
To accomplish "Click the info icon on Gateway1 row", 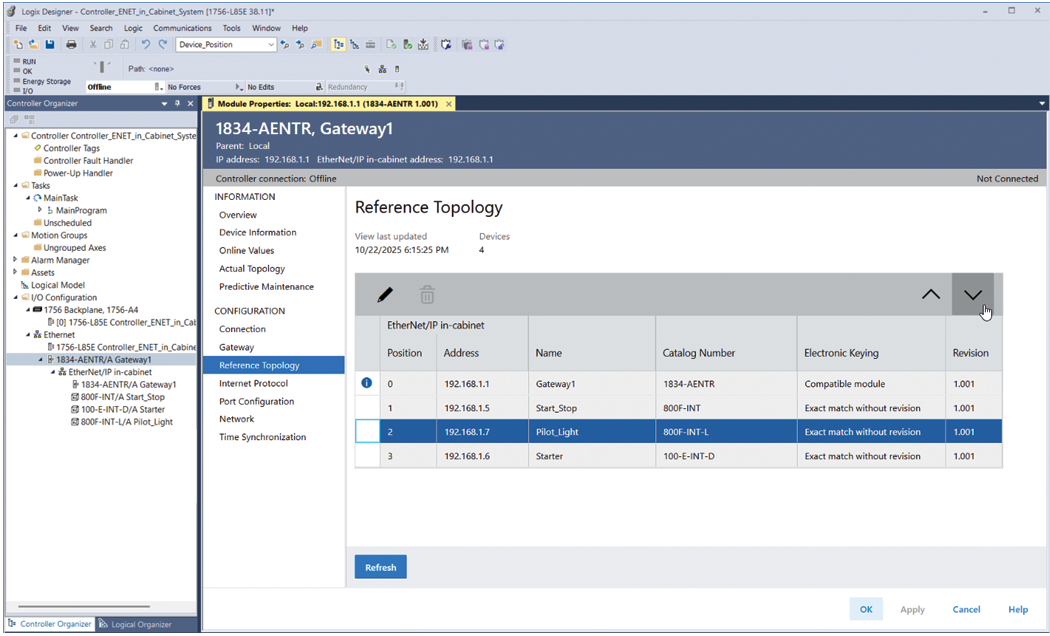I will pyautogui.click(x=366, y=384).
